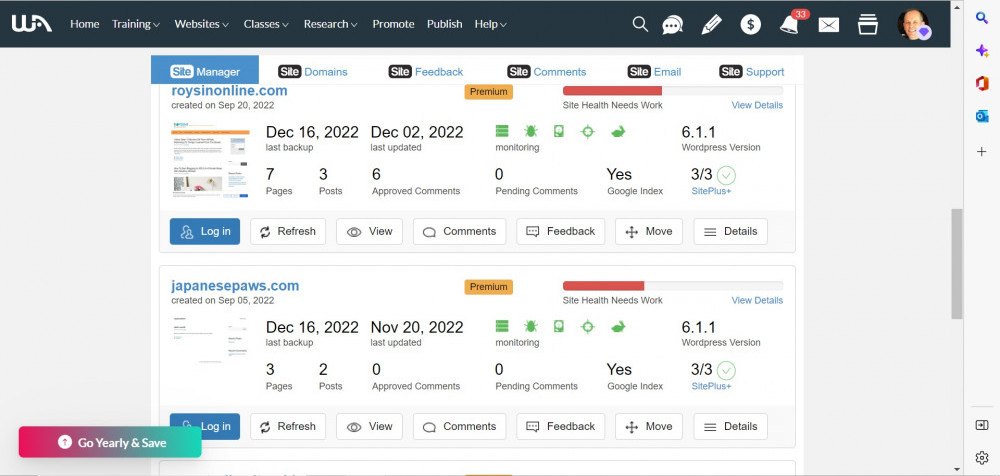The width and height of the screenshot is (1000, 476).
Task: Move the roysinonline.com site
Action: [649, 232]
